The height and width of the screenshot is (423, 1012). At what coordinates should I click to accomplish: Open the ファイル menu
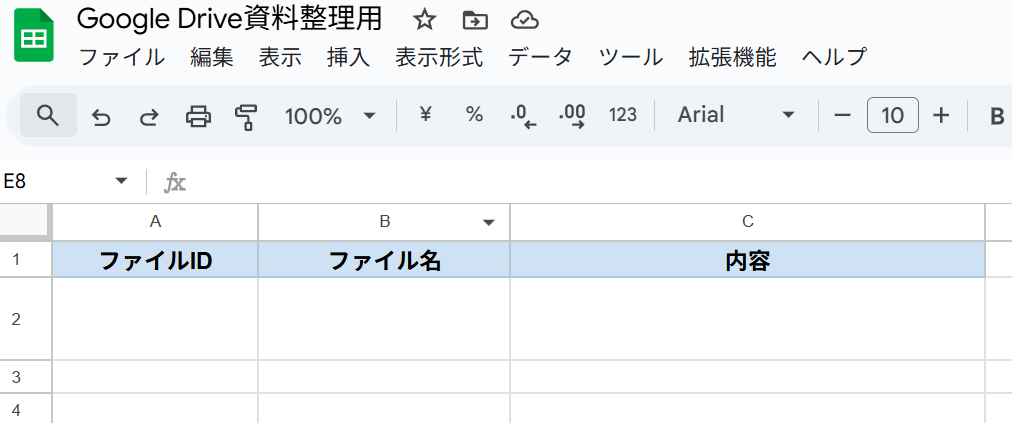coord(122,57)
